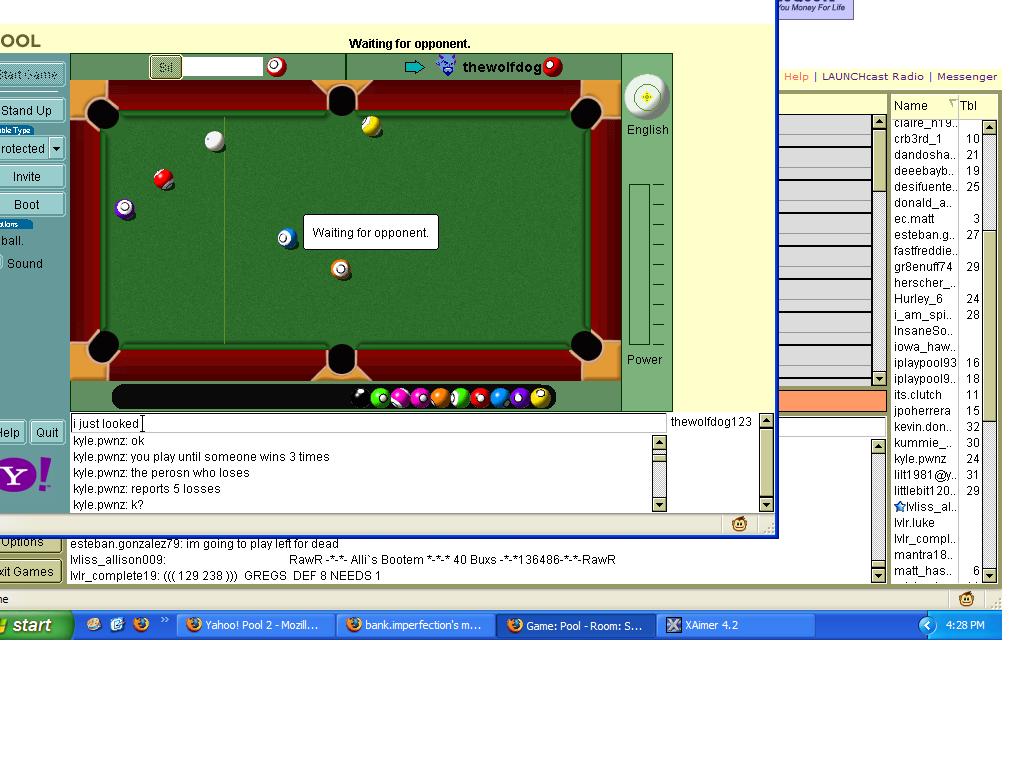This screenshot has width=1024, height=768.
Task: Click the Sit button
Action: point(166,67)
